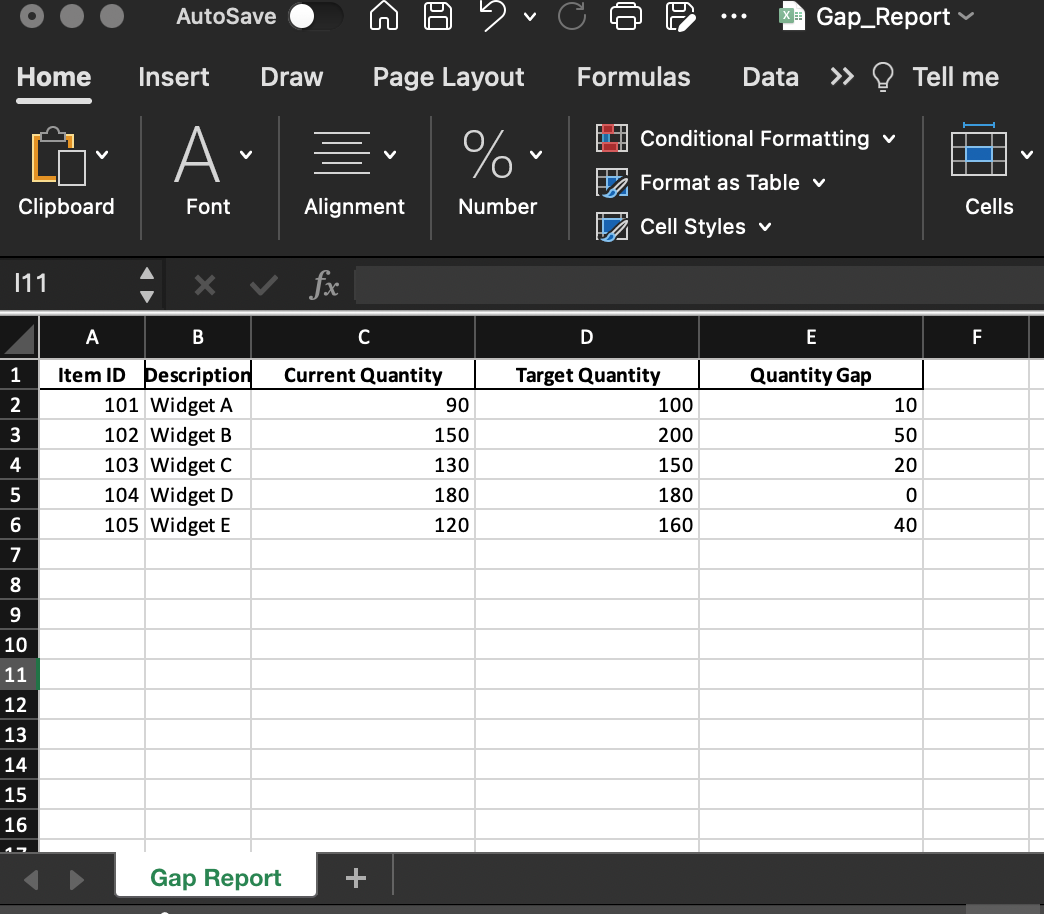
Task: Select the Quantity Gap header cell
Action: click(810, 375)
